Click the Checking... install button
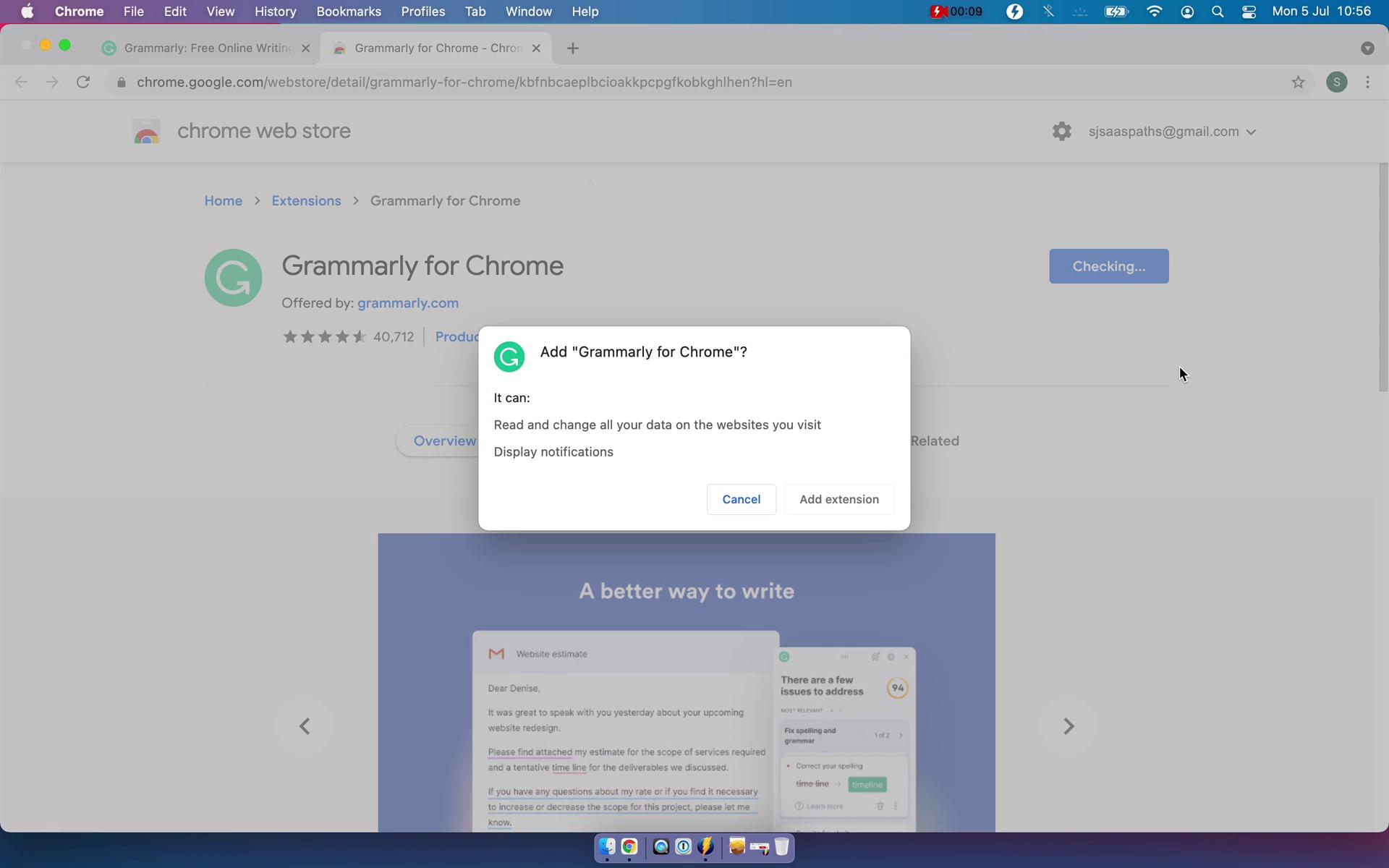The width and height of the screenshot is (1389, 868). [1108, 266]
